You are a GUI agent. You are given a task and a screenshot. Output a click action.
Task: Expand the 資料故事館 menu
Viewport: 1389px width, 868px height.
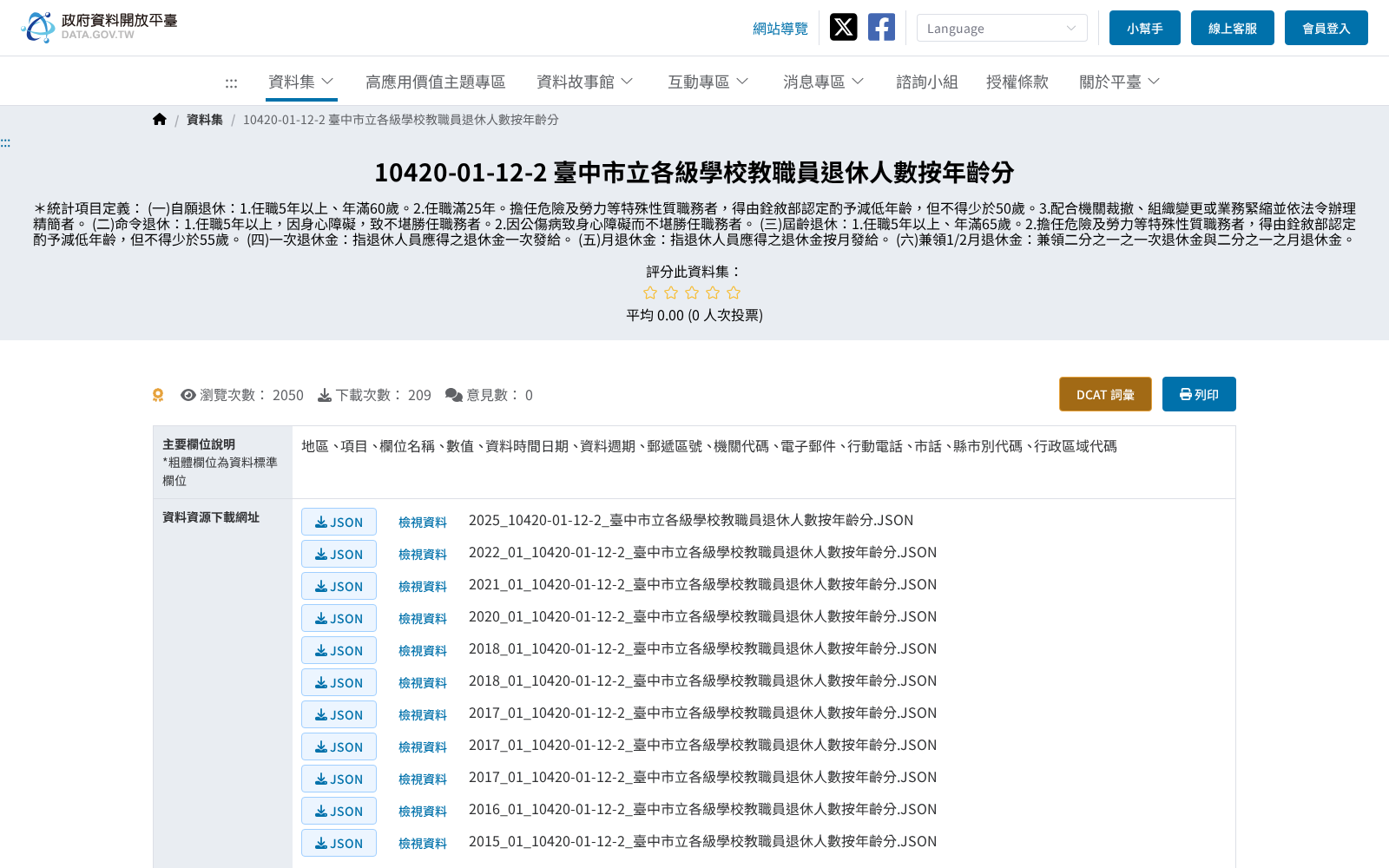(585, 82)
